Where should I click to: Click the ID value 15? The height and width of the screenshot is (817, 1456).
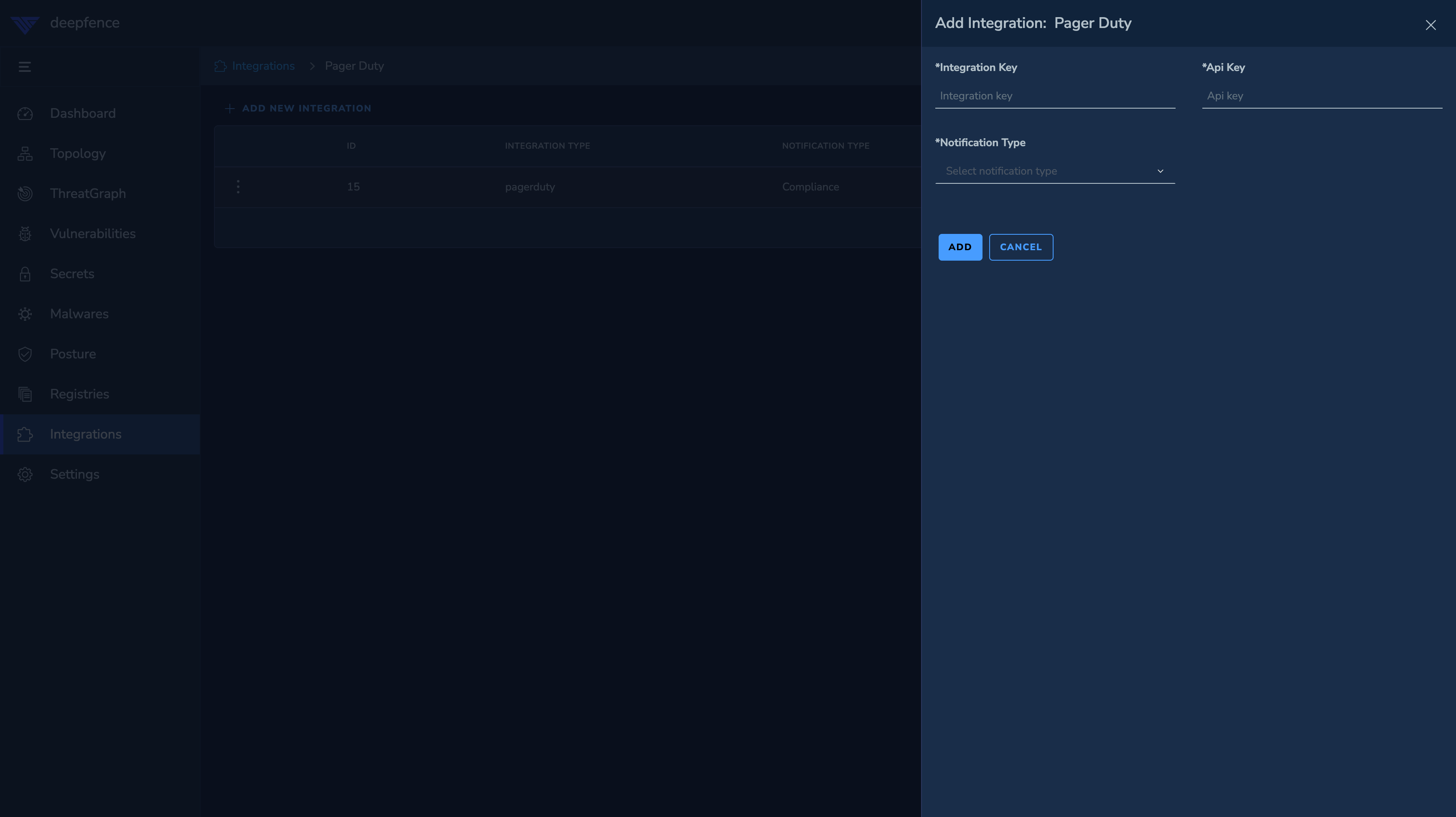click(x=353, y=187)
